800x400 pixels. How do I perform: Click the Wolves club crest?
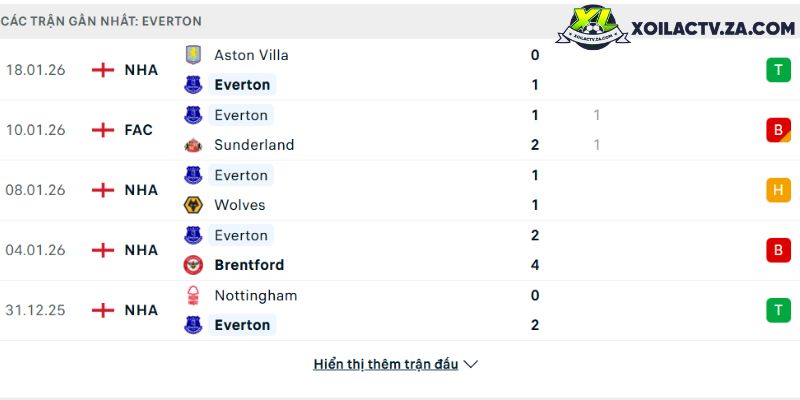pos(193,205)
